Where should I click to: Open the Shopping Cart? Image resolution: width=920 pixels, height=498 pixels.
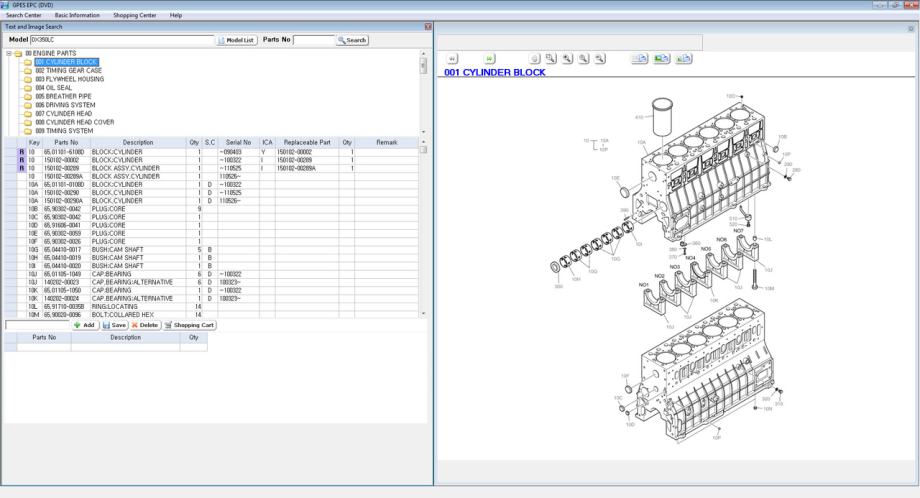click(x=190, y=325)
